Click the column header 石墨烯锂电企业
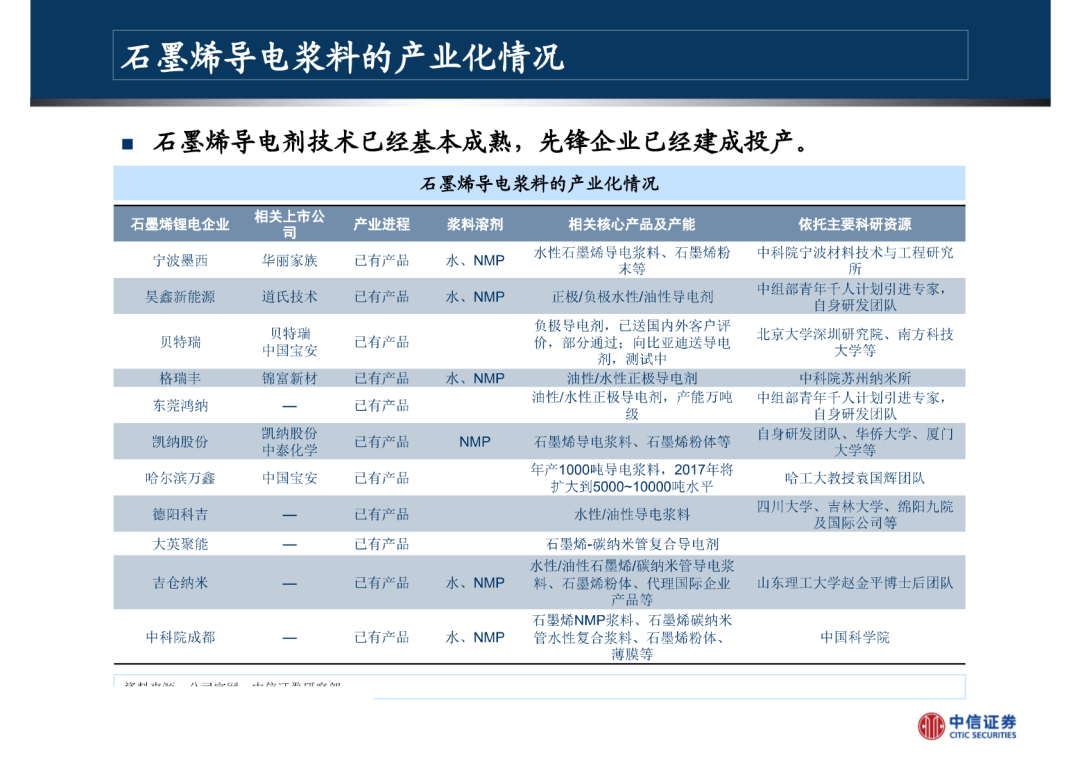The height and width of the screenshot is (764, 1080). pyautogui.click(x=180, y=225)
